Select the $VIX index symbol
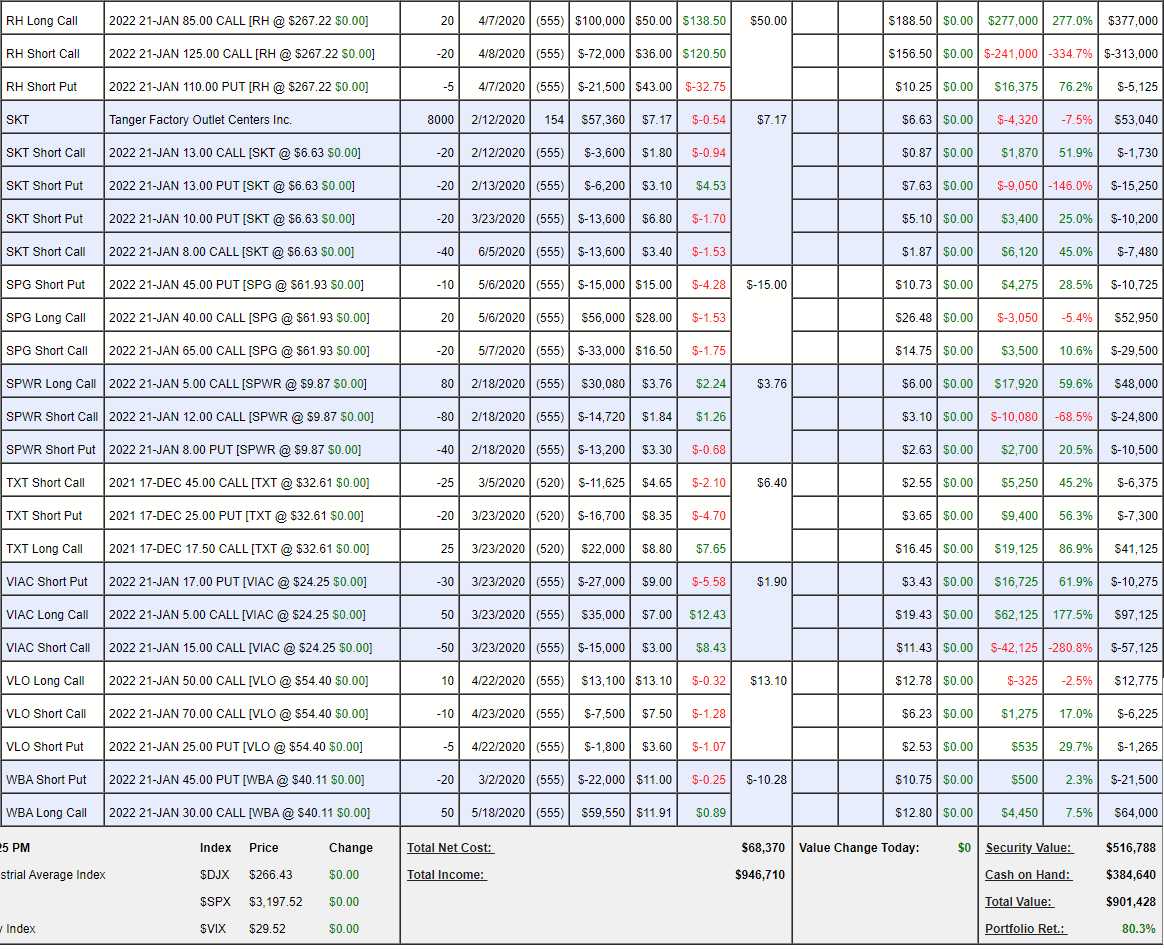Viewport: 1164px width, 949px height. click(213, 929)
